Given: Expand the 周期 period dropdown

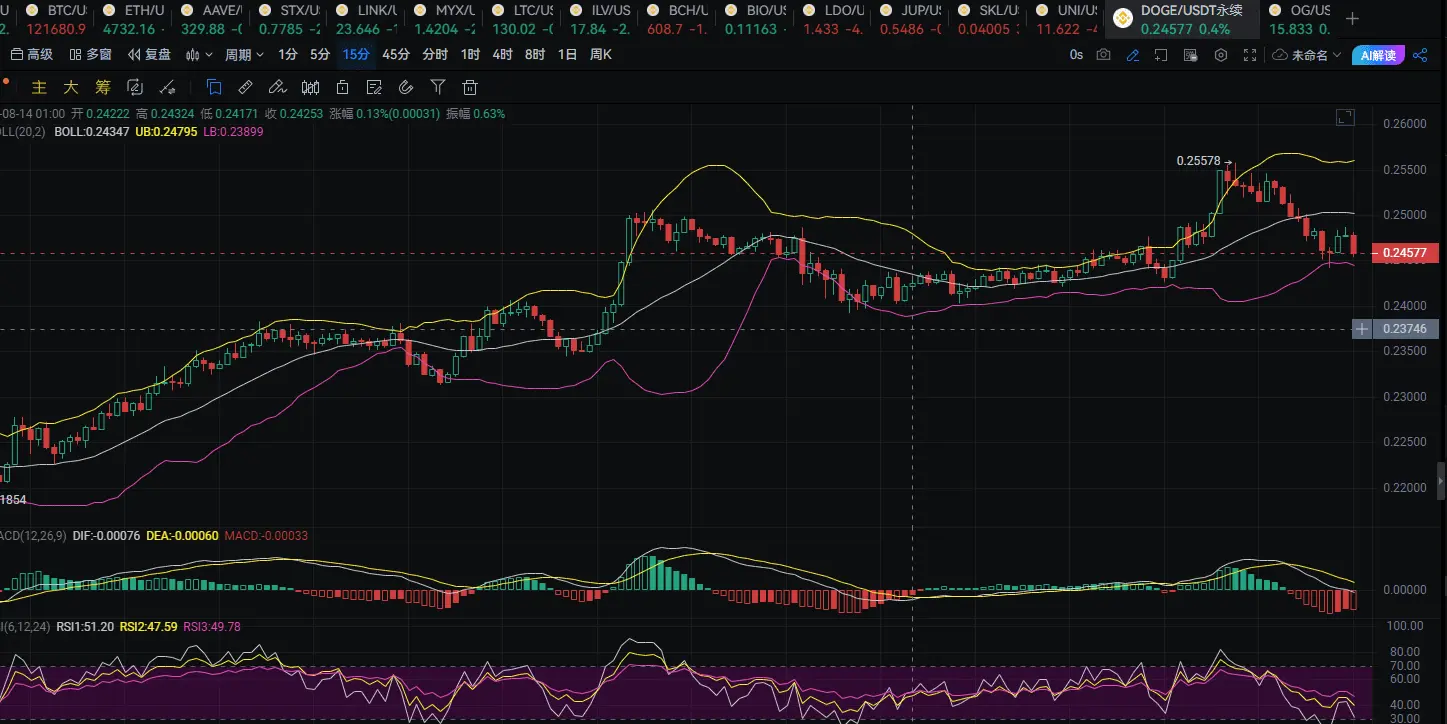Looking at the screenshot, I should pos(244,54).
